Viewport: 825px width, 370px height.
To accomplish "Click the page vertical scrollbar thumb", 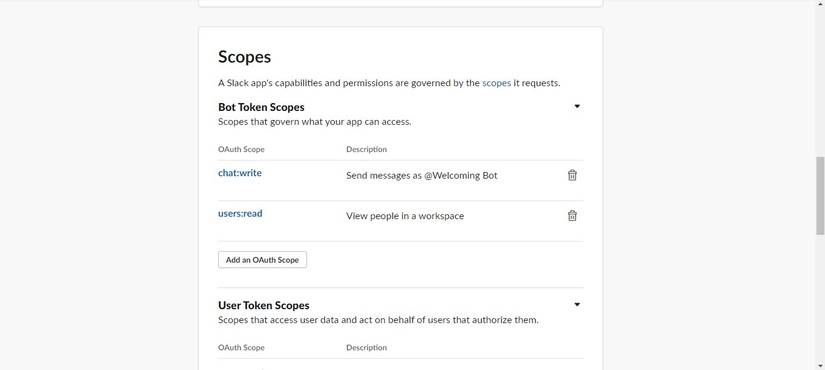I will click(x=820, y=195).
